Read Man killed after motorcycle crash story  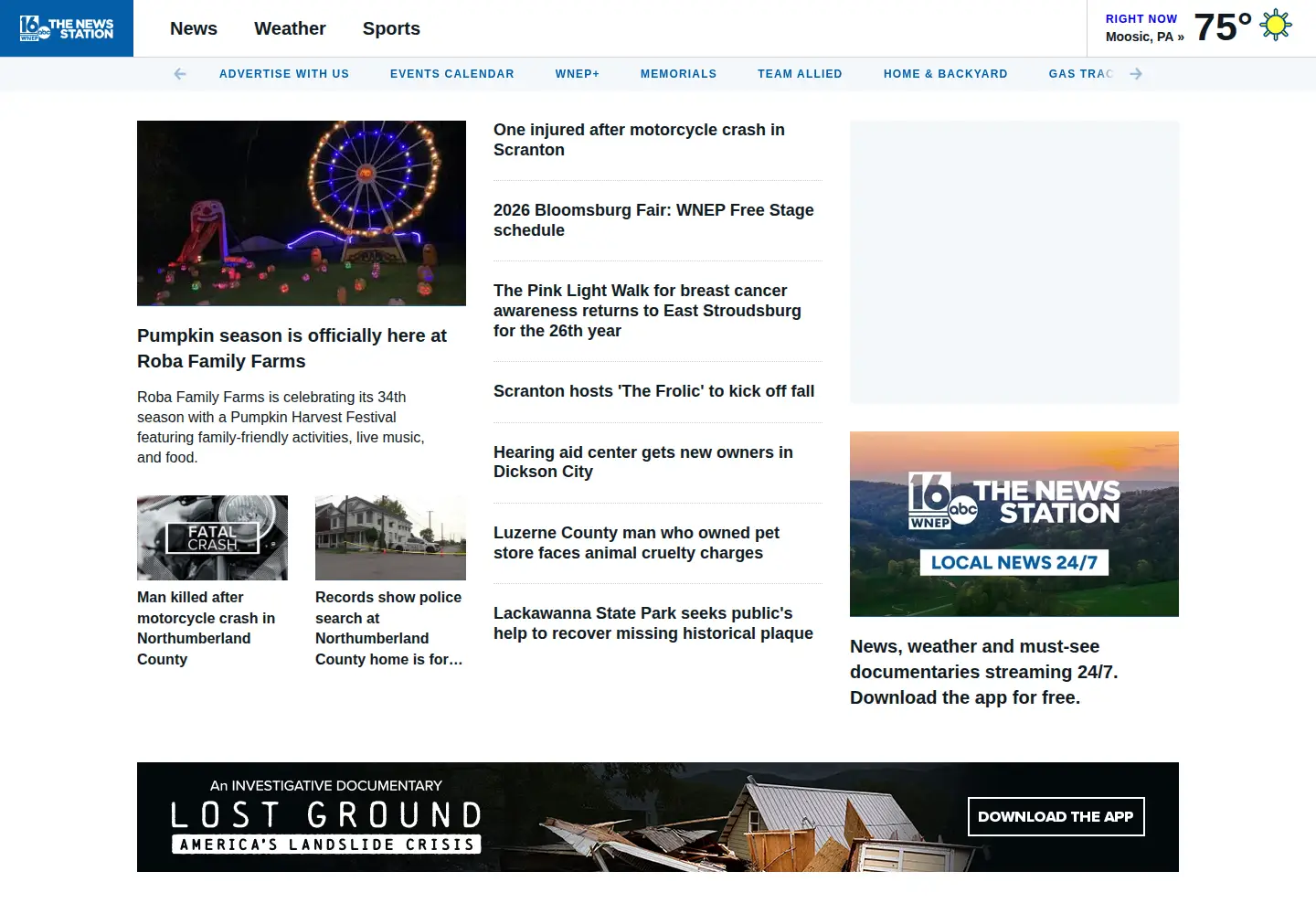tap(207, 628)
